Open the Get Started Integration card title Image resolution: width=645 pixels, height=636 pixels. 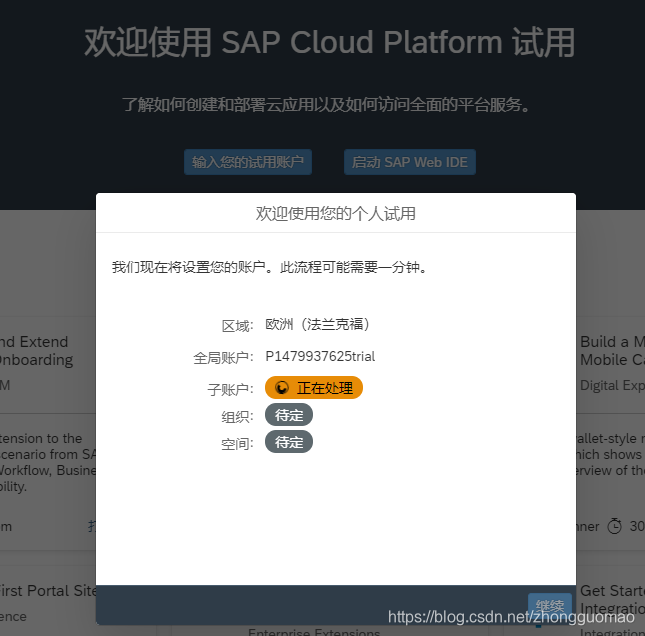[x=613, y=600]
